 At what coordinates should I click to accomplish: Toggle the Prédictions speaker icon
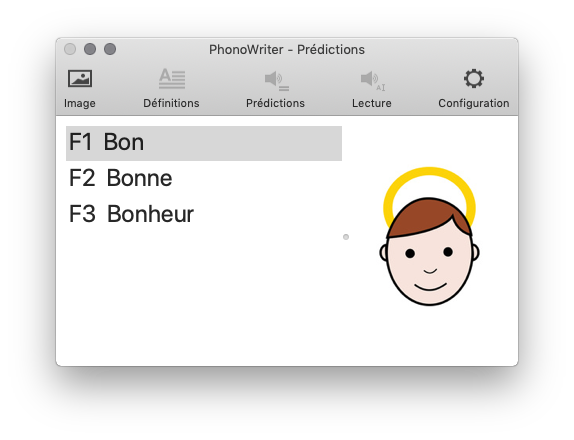click(276, 81)
